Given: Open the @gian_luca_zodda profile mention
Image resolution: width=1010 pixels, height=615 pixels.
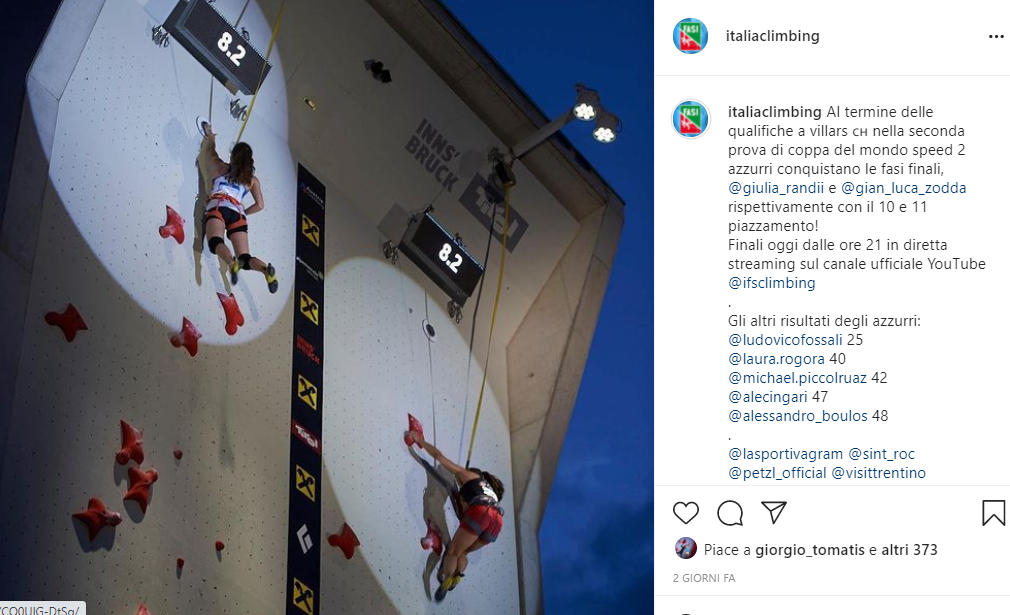Looking at the screenshot, I should tap(903, 188).
